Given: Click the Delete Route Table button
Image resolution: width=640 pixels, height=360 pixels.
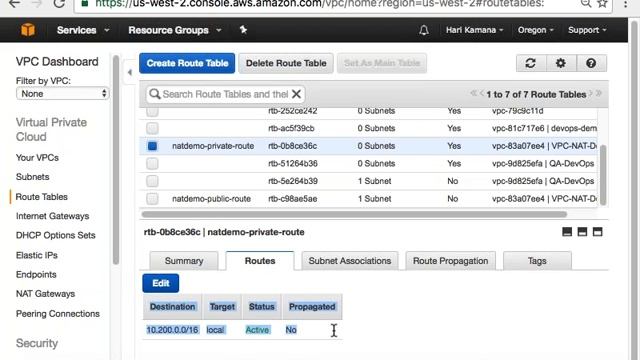Looking at the screenshot, I should (286, 63).
